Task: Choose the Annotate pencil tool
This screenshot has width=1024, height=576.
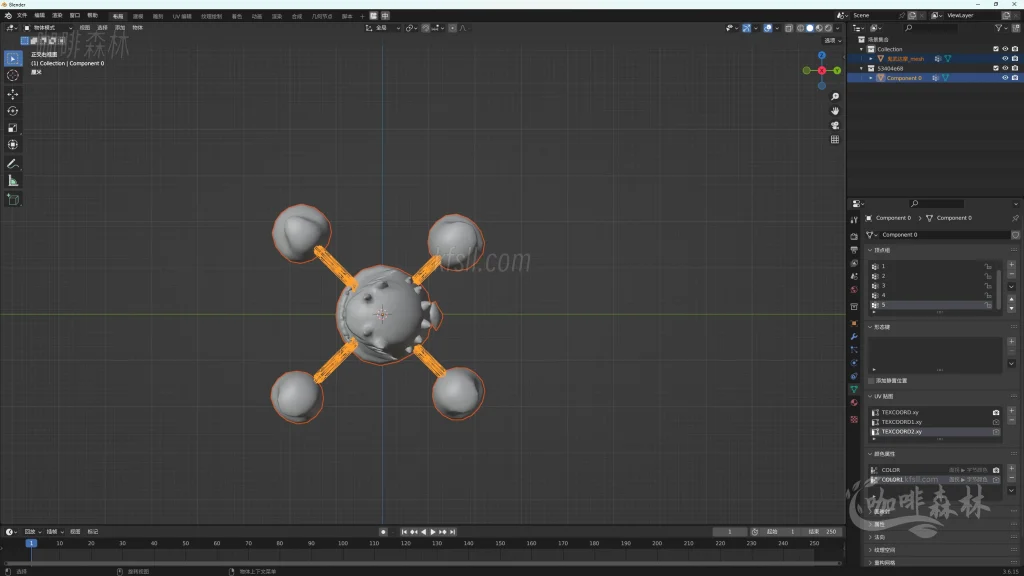Action: click(x=13, y=163)
